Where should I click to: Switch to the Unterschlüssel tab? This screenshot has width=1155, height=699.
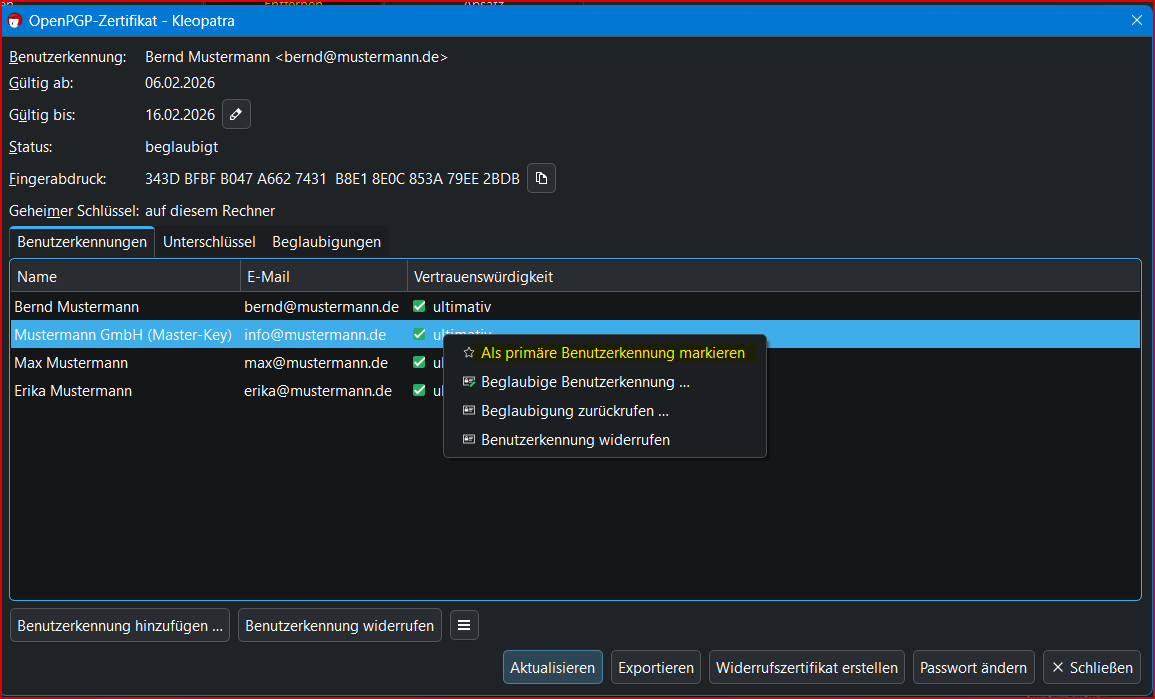click(209, 242)
